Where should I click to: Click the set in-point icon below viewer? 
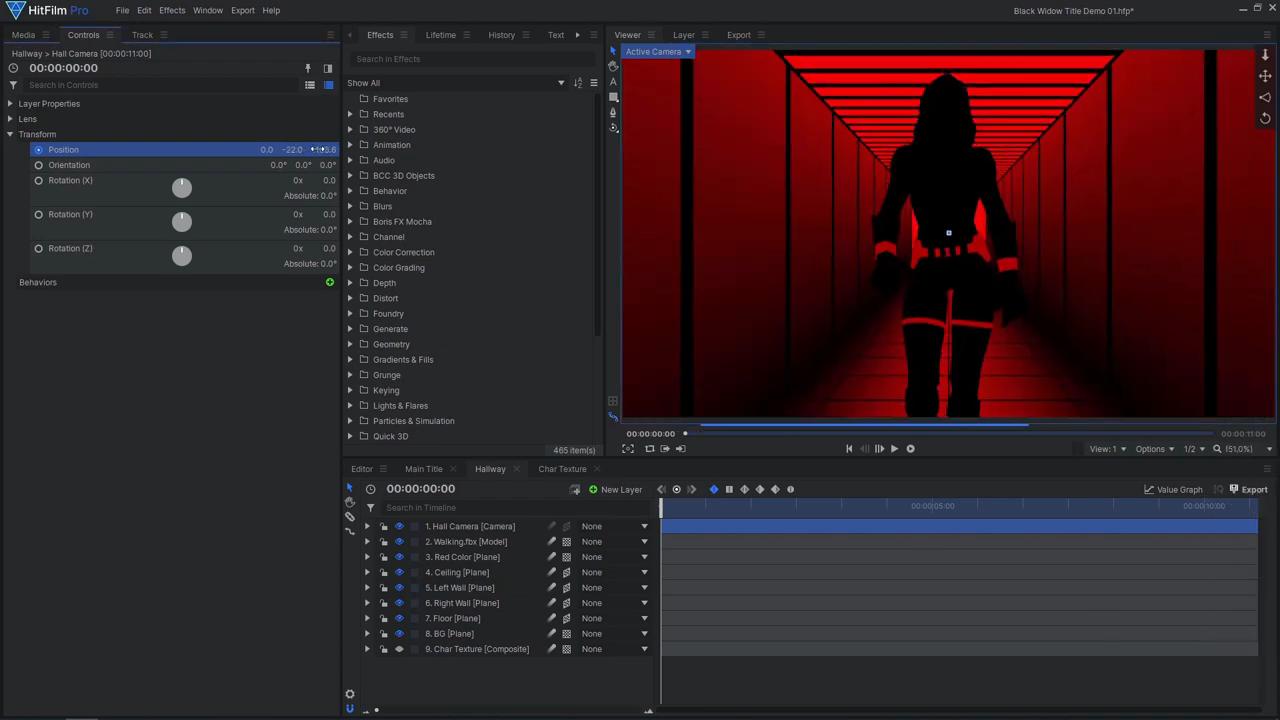(665, 449)
